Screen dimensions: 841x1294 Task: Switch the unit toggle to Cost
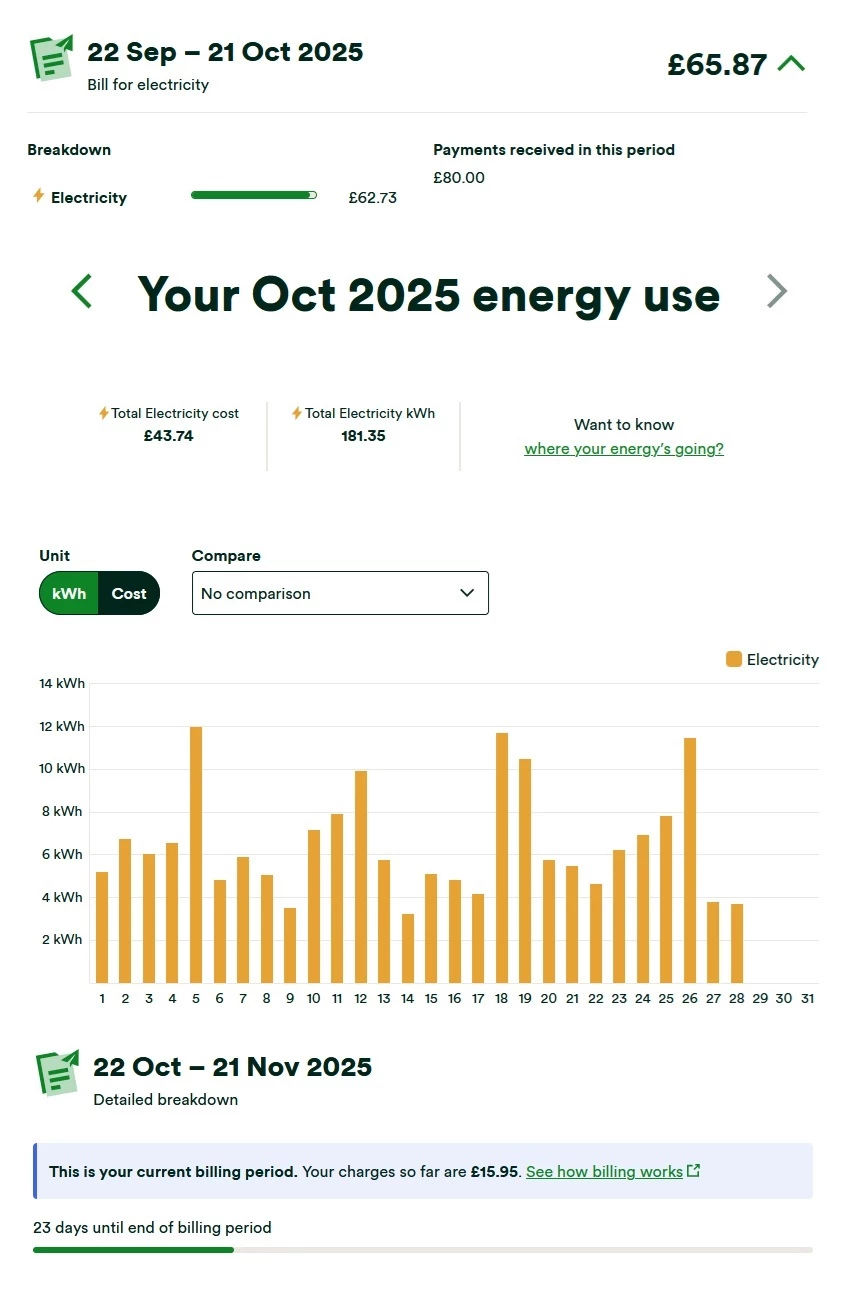click(x=129, y=593)
